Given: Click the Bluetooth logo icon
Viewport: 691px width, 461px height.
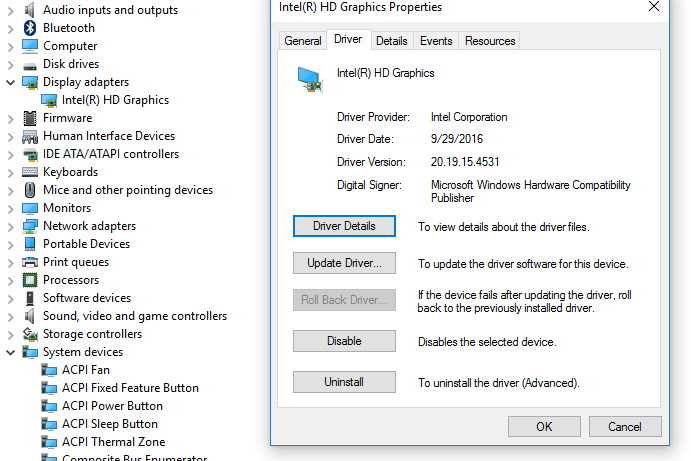Looking at the screenshot, I should coord(30,28).
